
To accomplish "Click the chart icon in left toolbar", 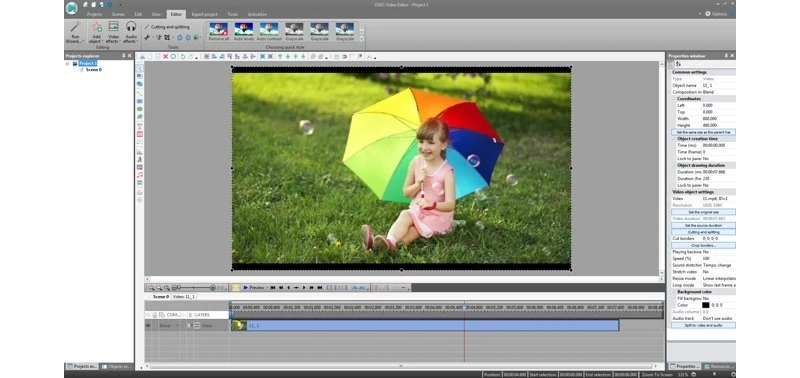I will click(140, 152).
